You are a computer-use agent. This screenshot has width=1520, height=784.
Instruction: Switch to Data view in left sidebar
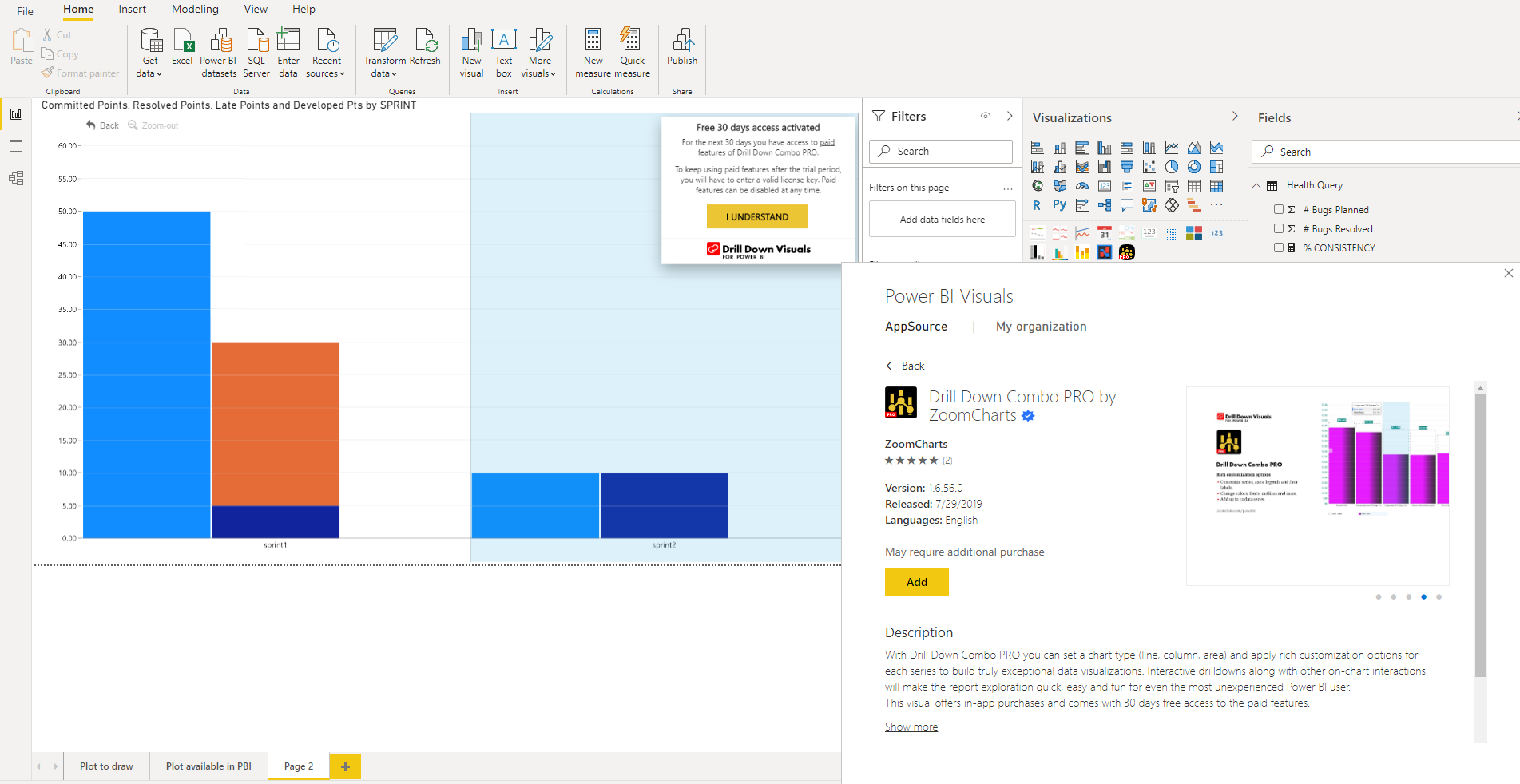(x=16, y=146)
